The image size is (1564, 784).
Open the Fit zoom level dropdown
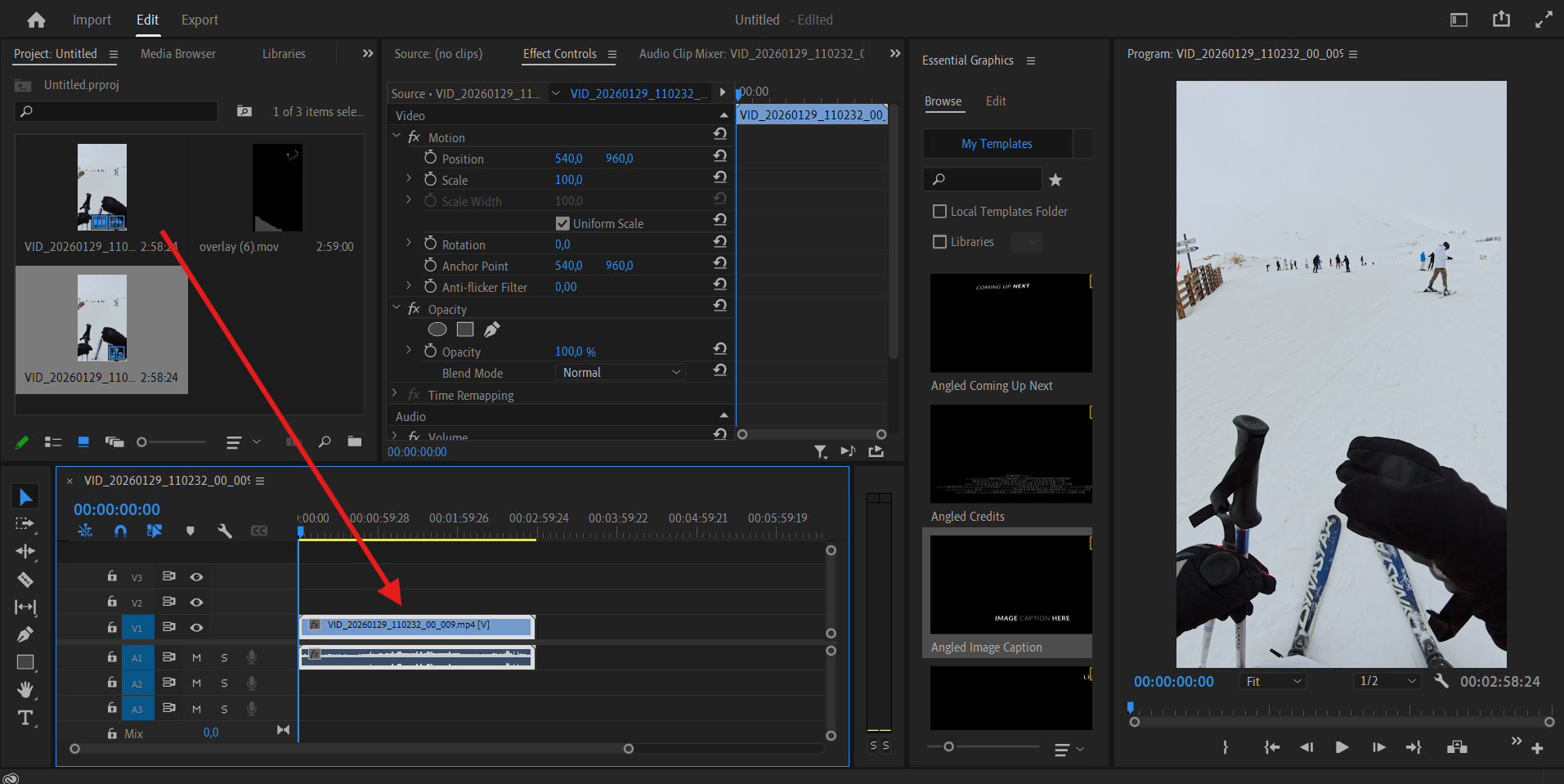click(x=1272, y=680)
